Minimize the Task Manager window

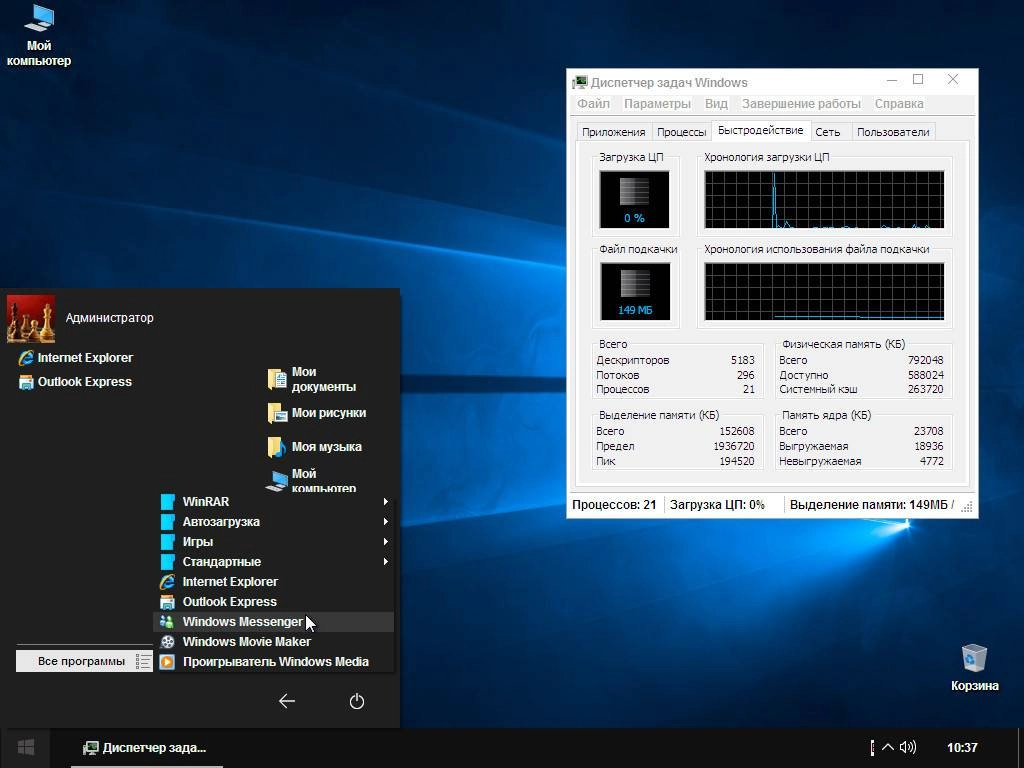pyautogui.click(x=892, y=80)
